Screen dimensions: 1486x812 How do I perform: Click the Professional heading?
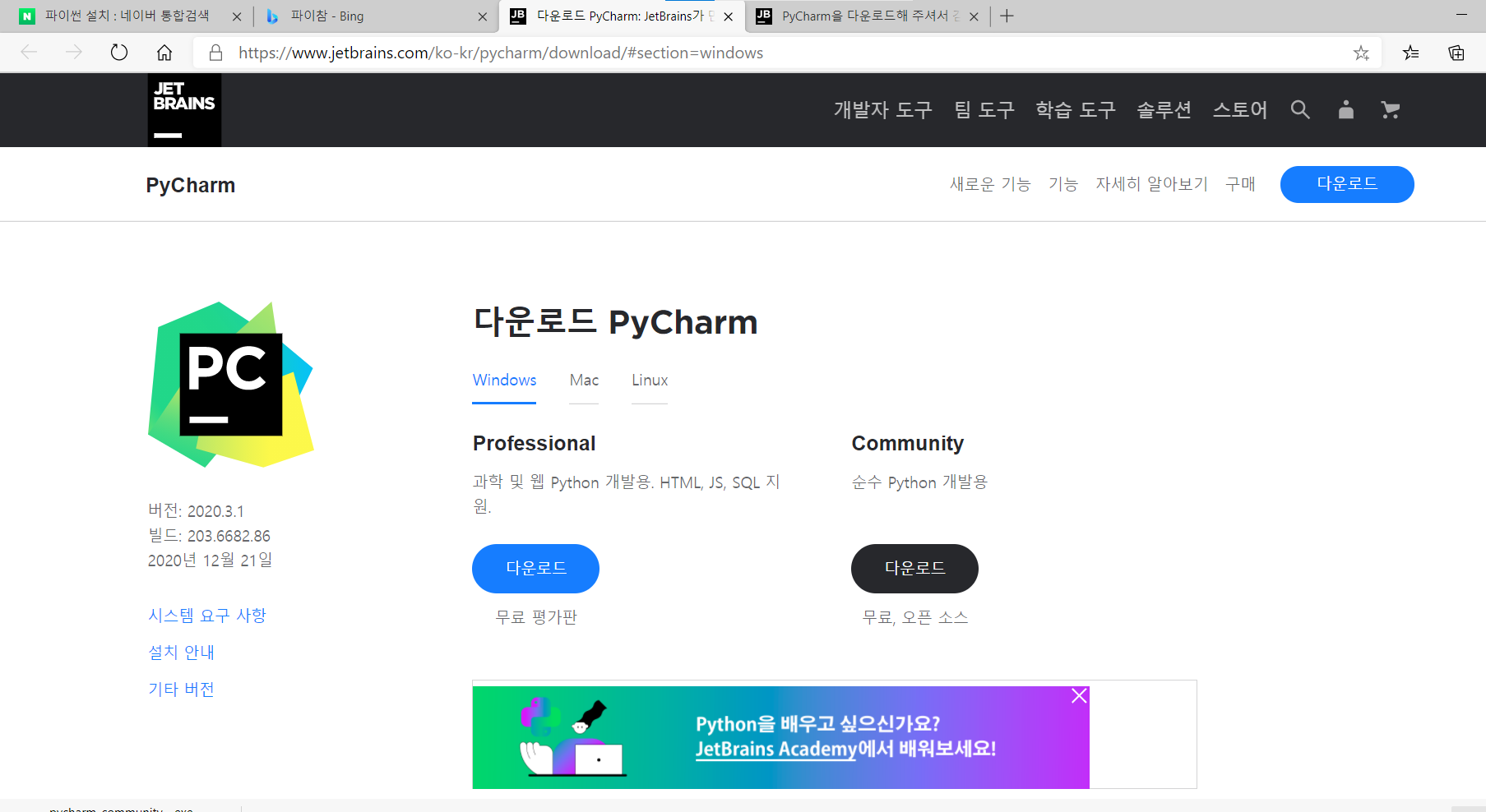pos(535,444)
